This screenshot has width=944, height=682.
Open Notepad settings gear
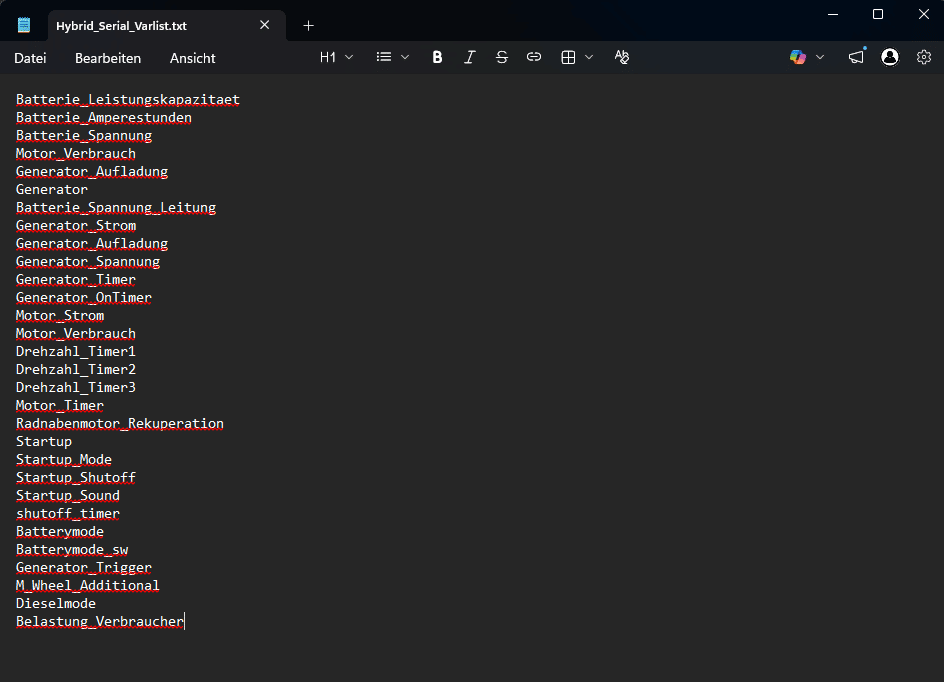pyautogui.click(x=924, y=58)
